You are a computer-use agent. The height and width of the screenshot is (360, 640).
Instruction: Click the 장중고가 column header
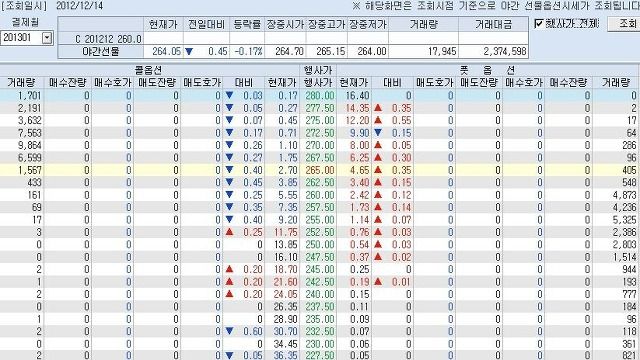327,24
